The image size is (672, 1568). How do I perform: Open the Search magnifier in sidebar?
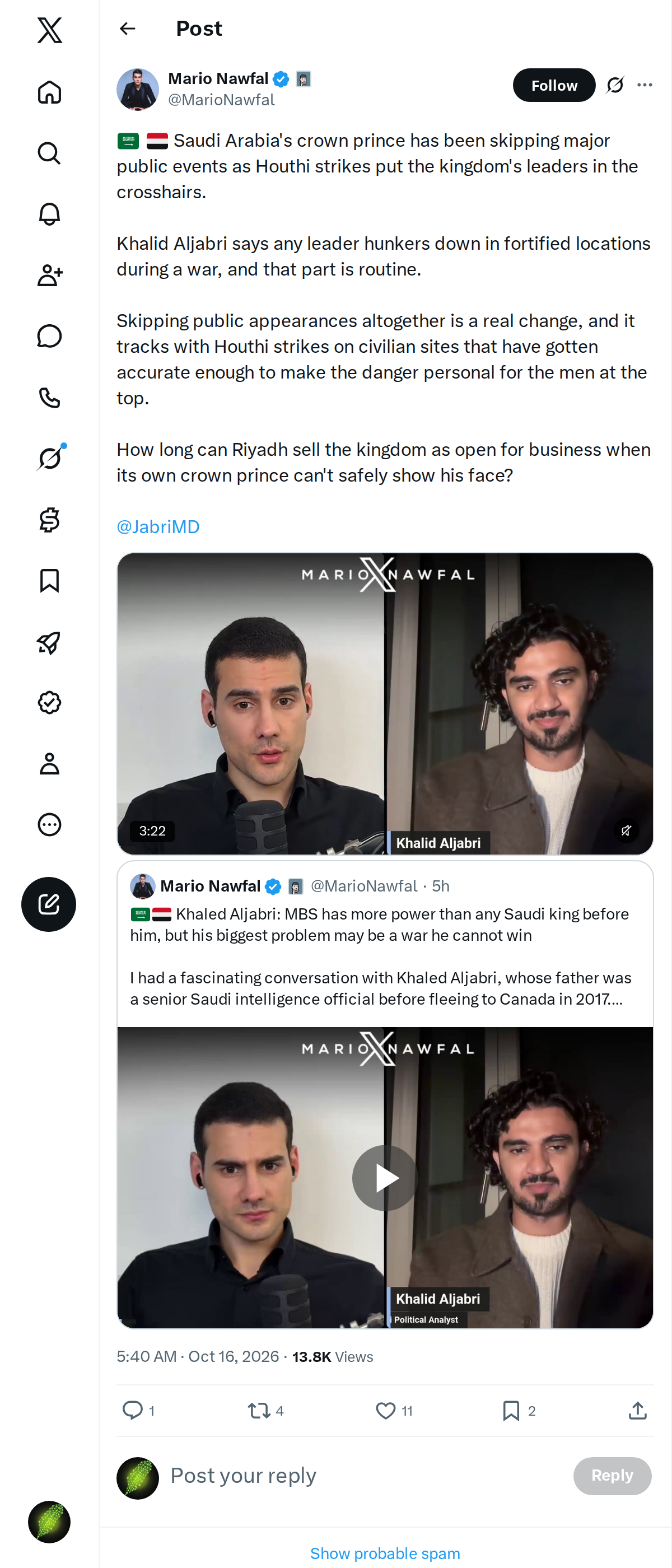tap(49, 153)
